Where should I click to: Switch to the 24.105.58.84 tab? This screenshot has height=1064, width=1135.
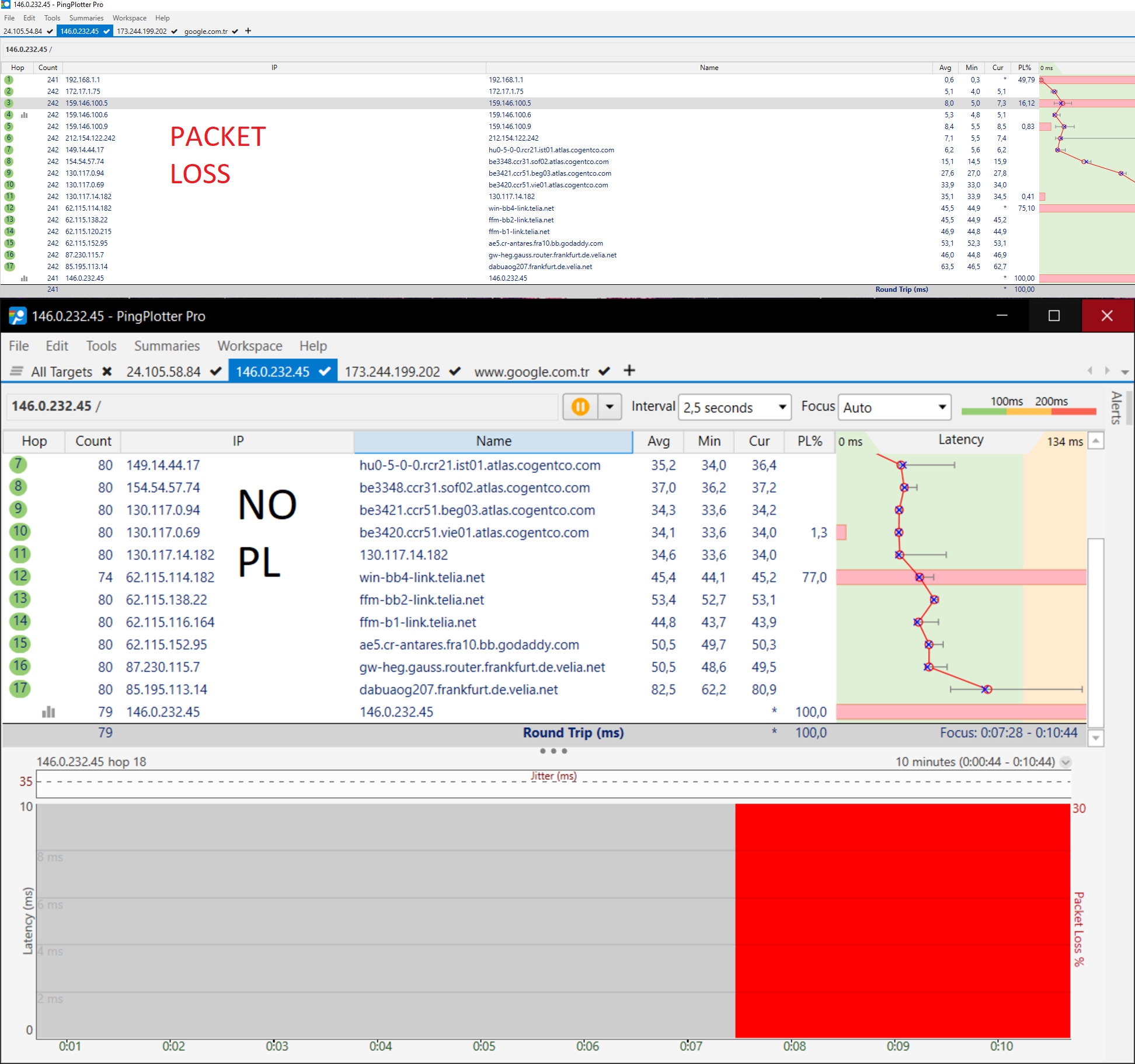pos(163,372)
